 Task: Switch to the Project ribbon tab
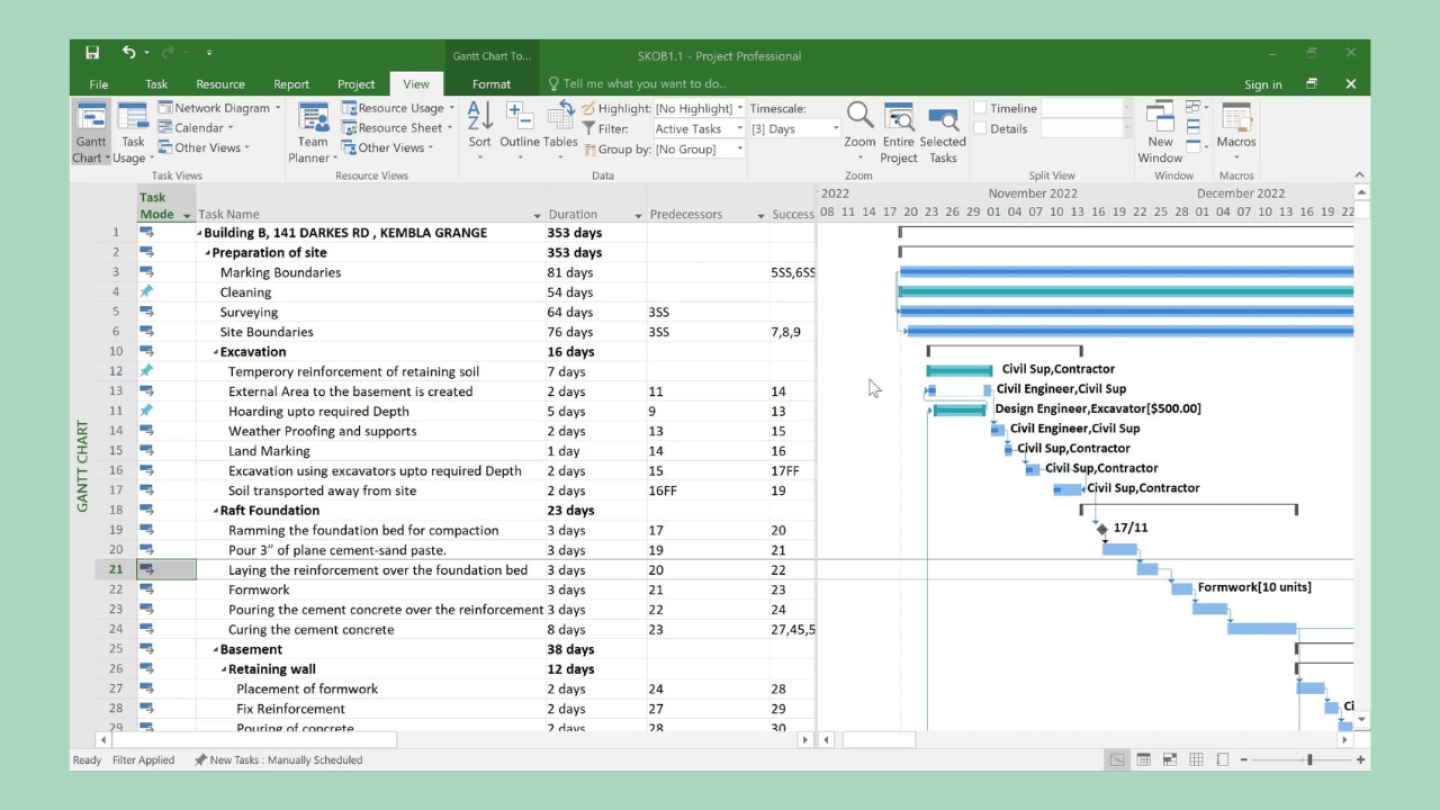[x=356, y=84]
